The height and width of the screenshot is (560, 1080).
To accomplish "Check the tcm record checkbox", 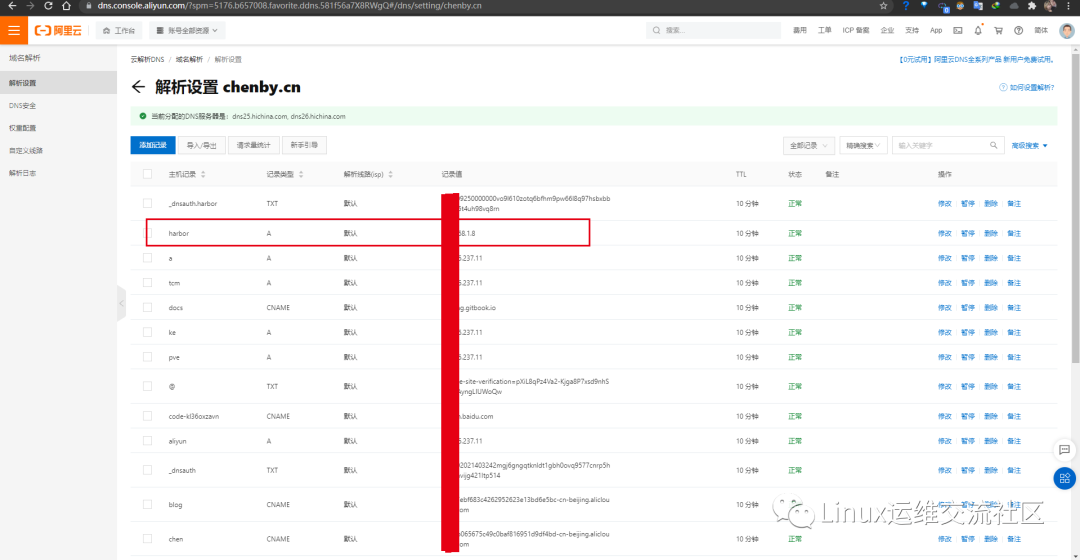I will (x=147, y=282).
